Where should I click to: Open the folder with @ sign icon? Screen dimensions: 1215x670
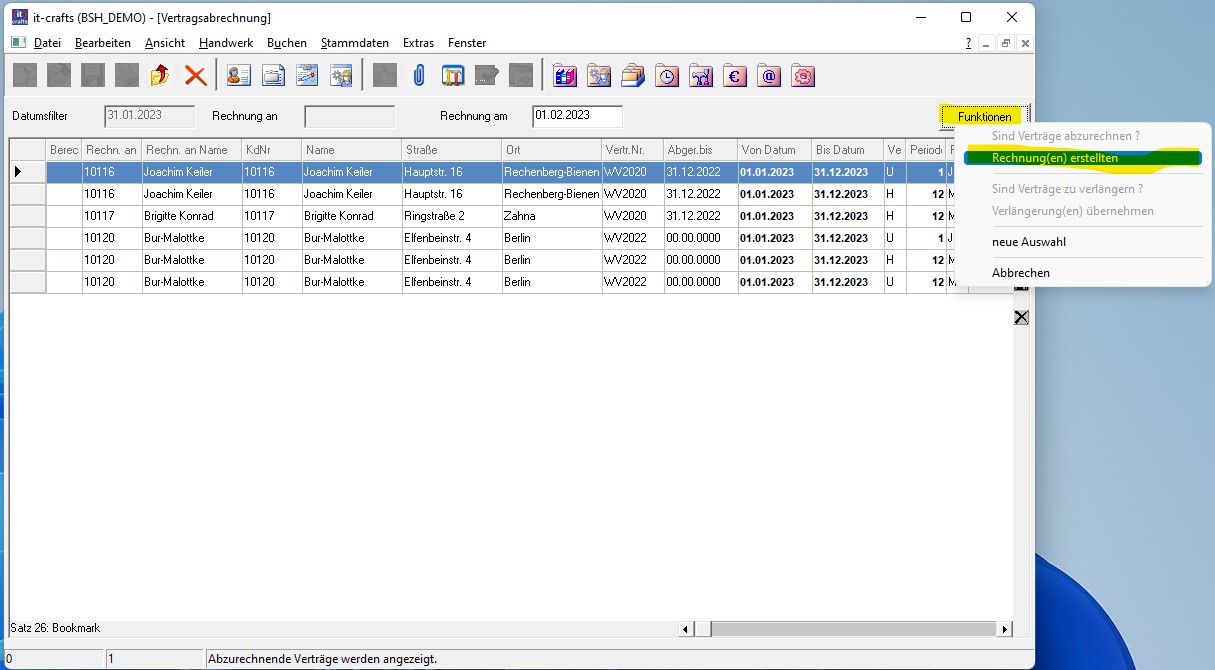[769, 75]
